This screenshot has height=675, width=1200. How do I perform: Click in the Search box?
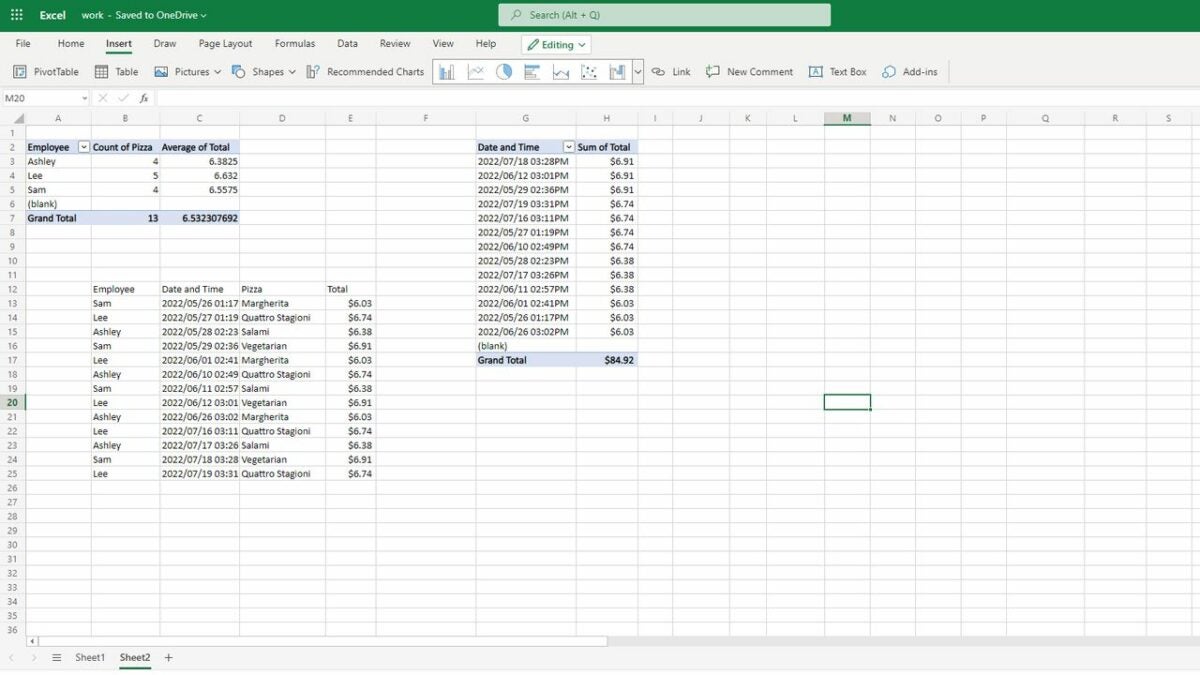click(664, 15)
